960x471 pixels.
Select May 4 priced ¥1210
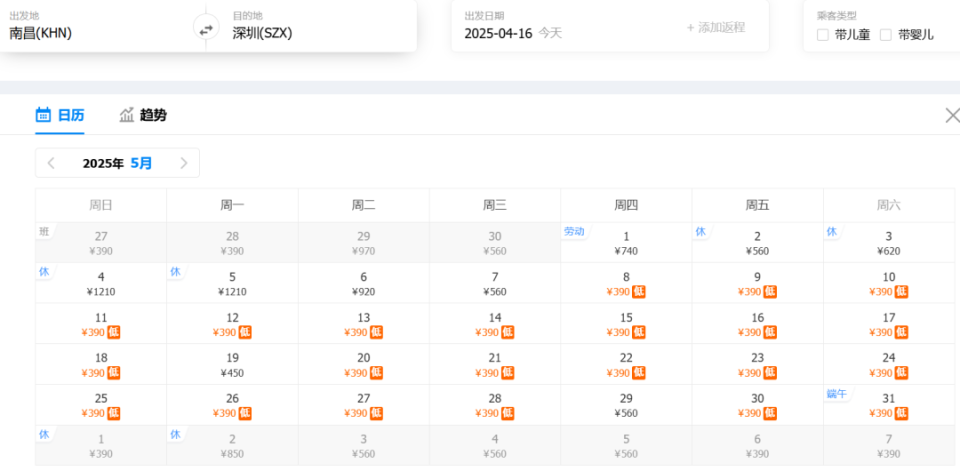tap(101, 283)
